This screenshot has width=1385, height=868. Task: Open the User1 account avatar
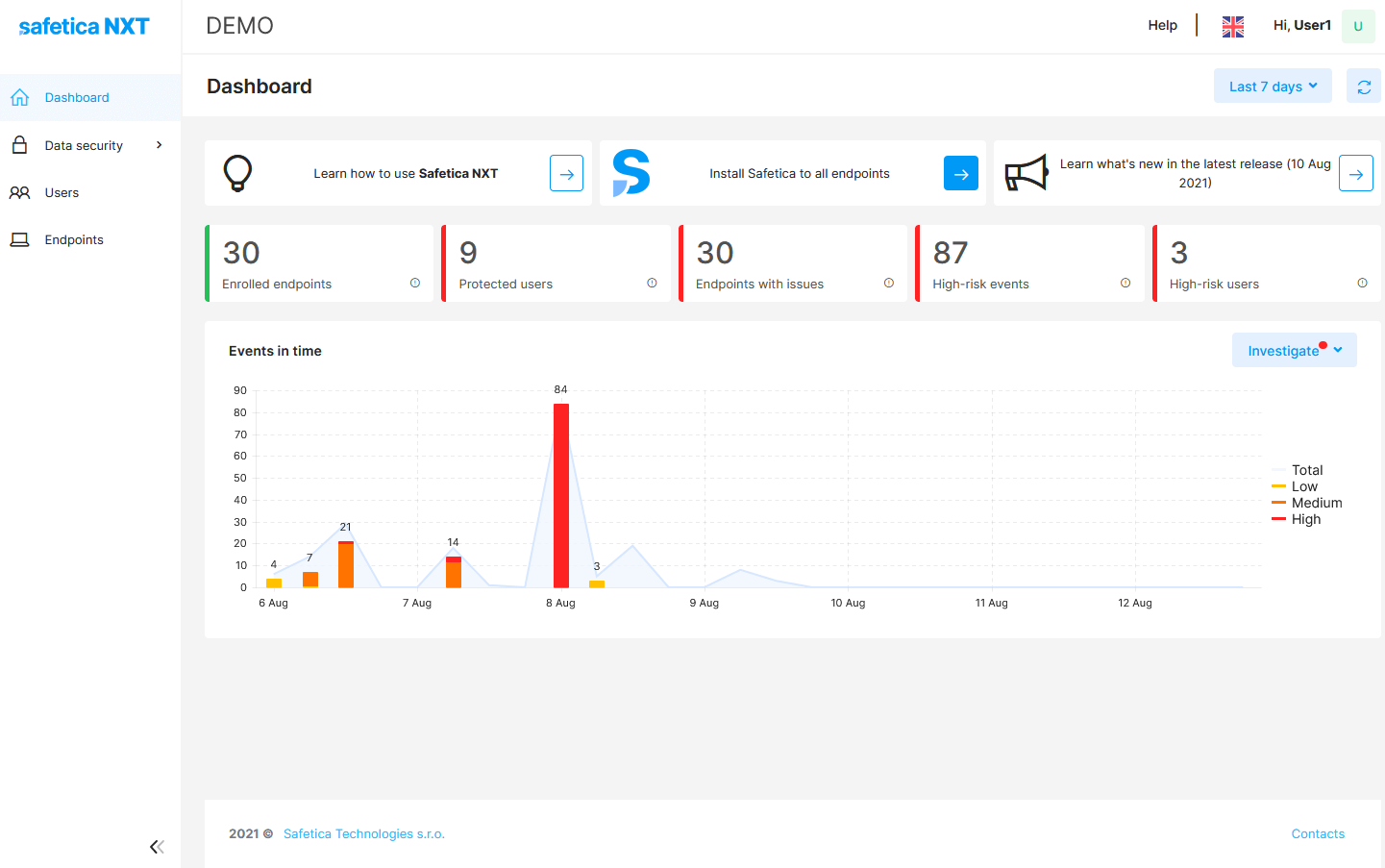(1358, 26)
